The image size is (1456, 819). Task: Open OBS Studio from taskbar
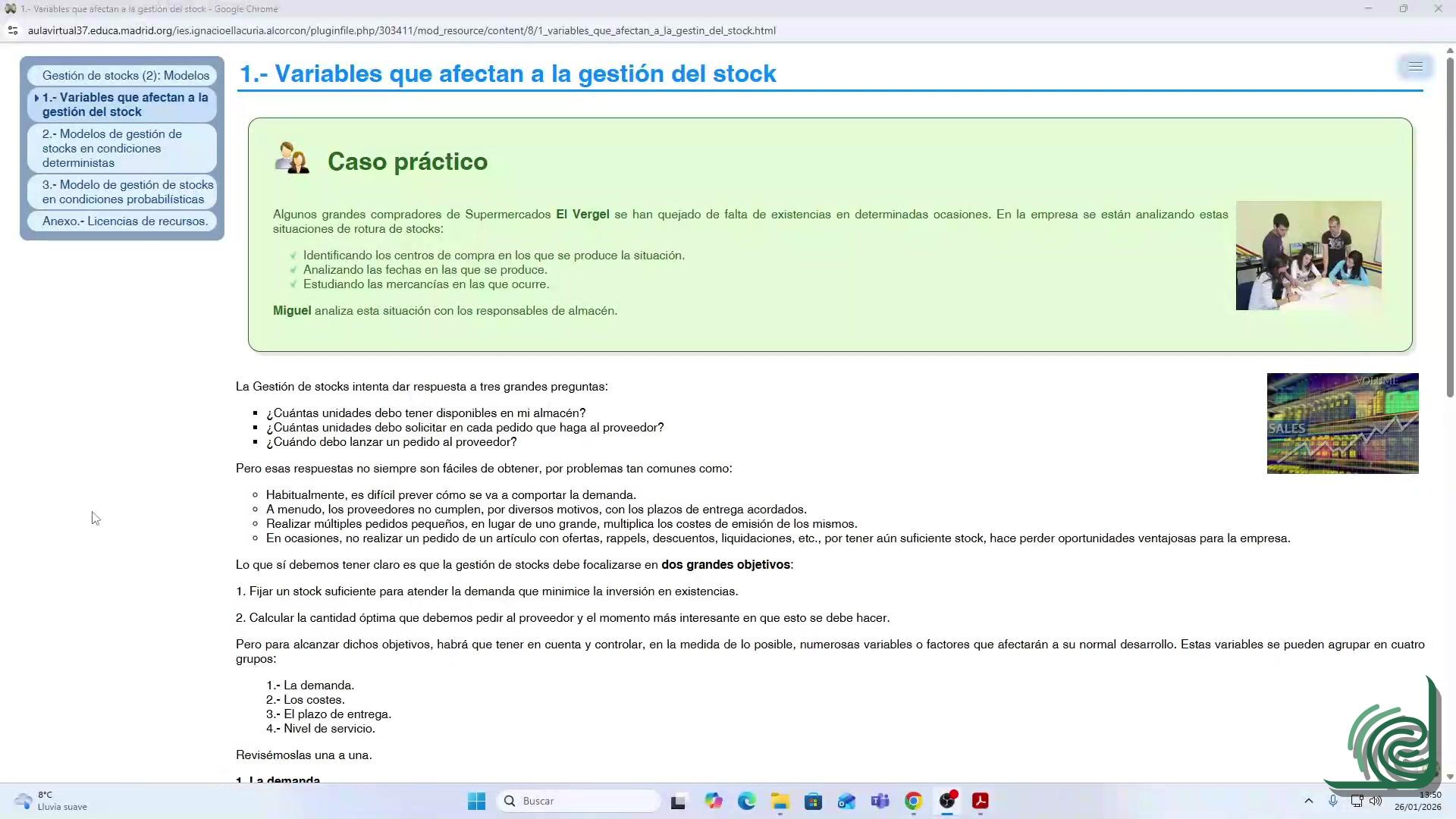[947, 801]
